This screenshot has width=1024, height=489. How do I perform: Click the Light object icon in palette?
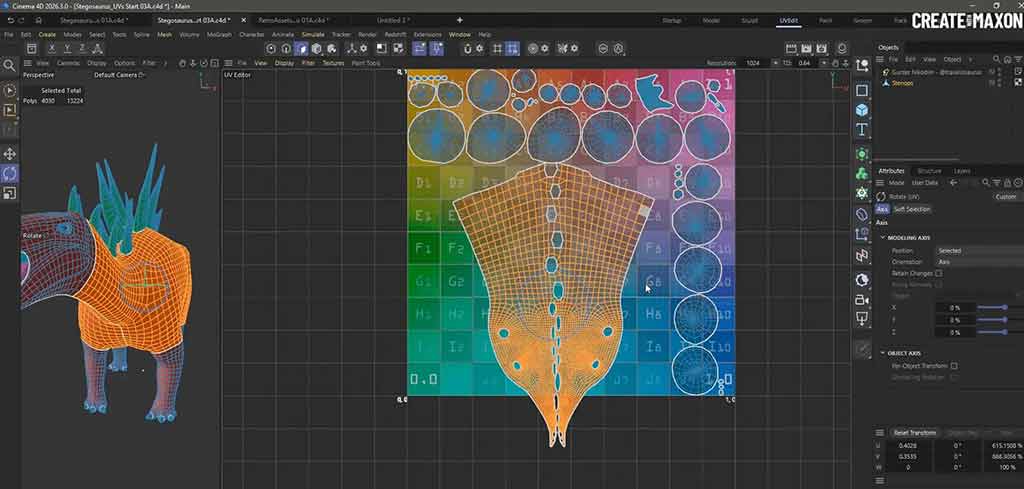click(x=862, y=319)
